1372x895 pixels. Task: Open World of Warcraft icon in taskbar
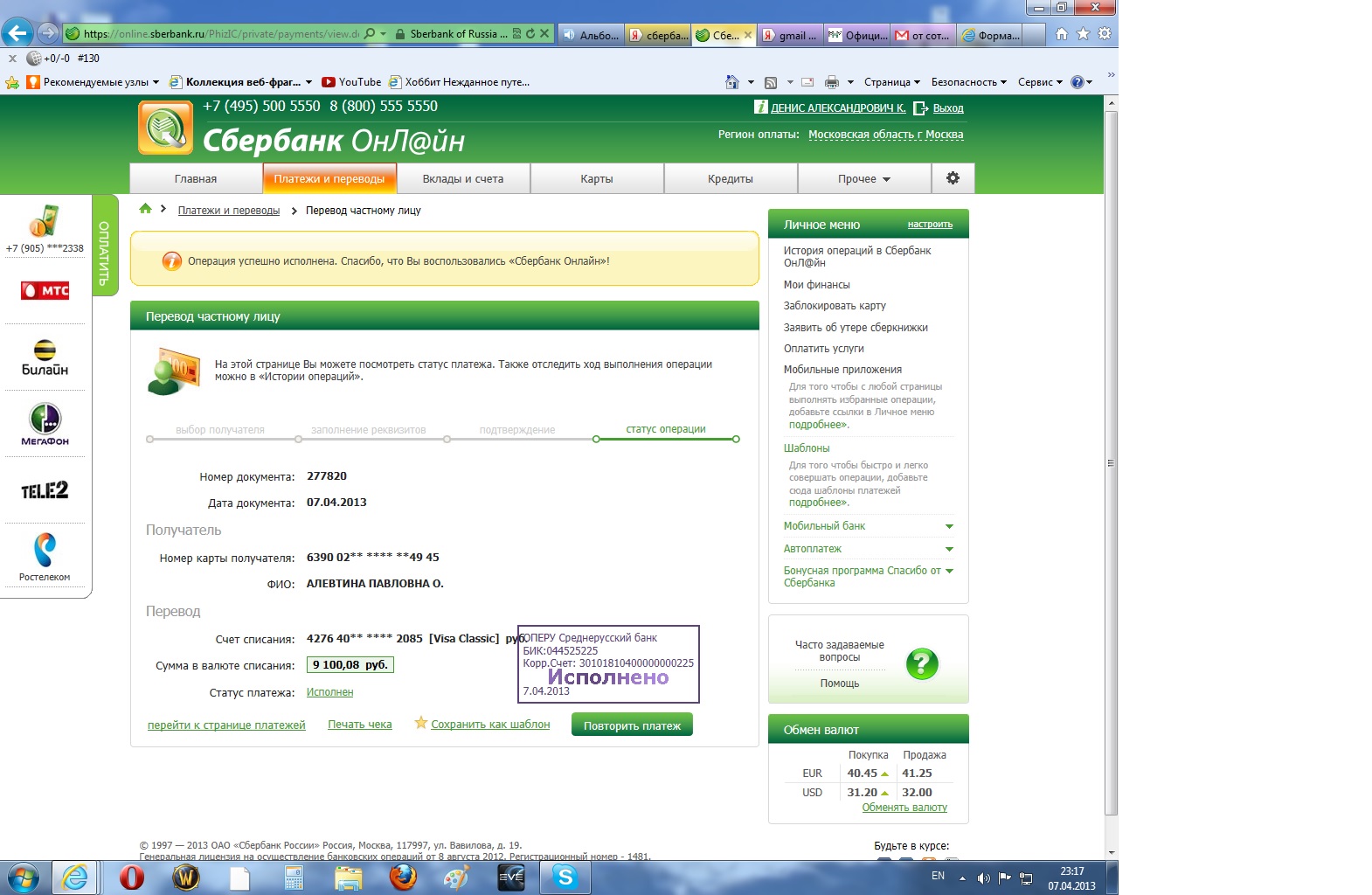click(185, 878)
